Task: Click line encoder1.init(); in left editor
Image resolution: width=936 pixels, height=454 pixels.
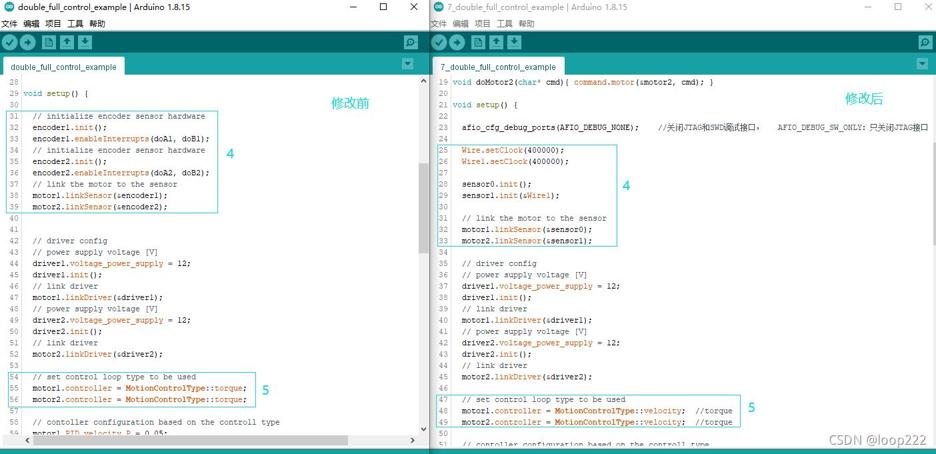Action: coord(69,127)
